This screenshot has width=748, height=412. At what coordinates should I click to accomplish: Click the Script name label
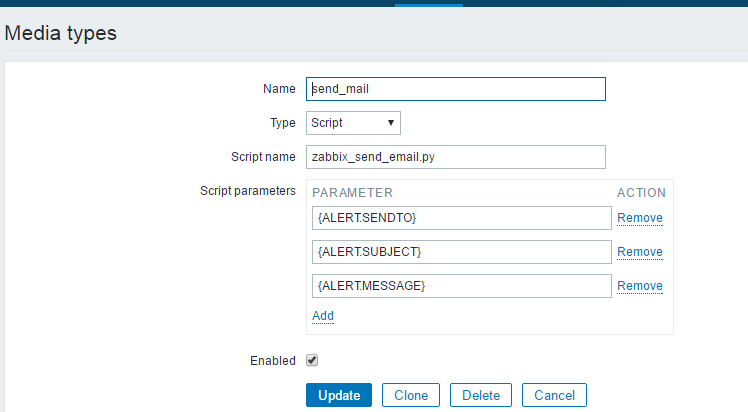263,157
